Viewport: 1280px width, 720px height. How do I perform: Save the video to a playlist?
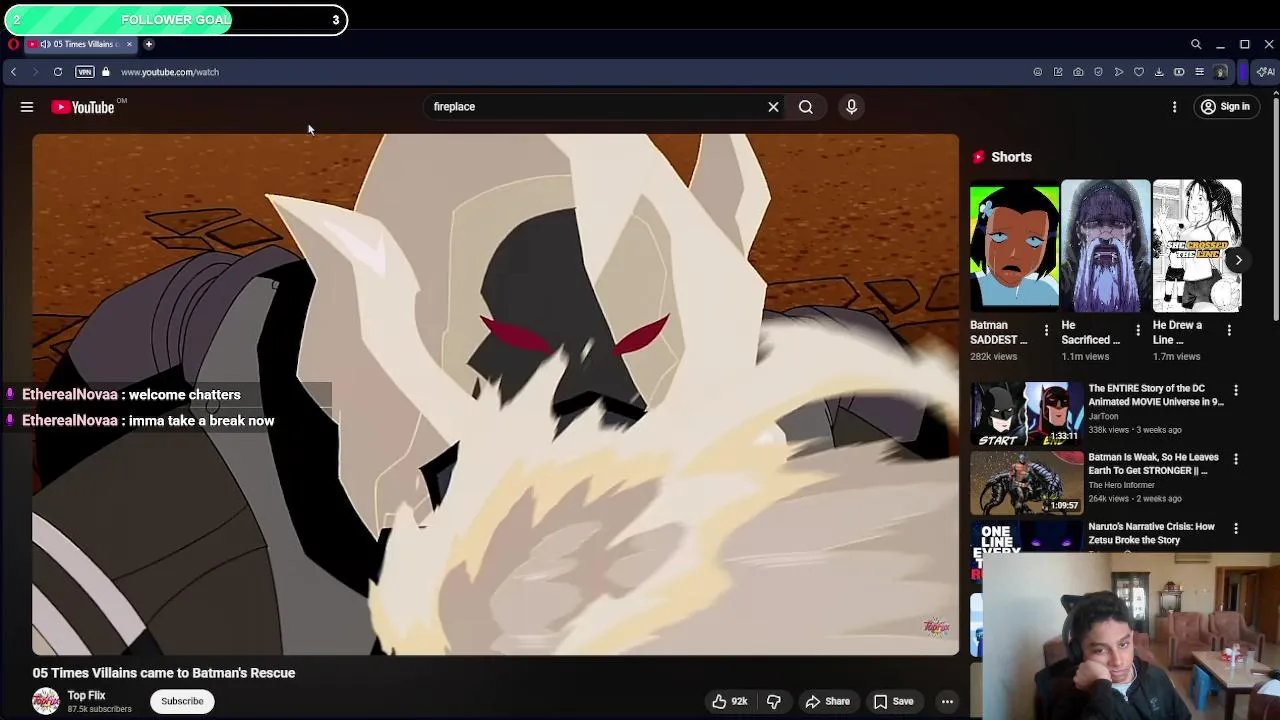893,702
